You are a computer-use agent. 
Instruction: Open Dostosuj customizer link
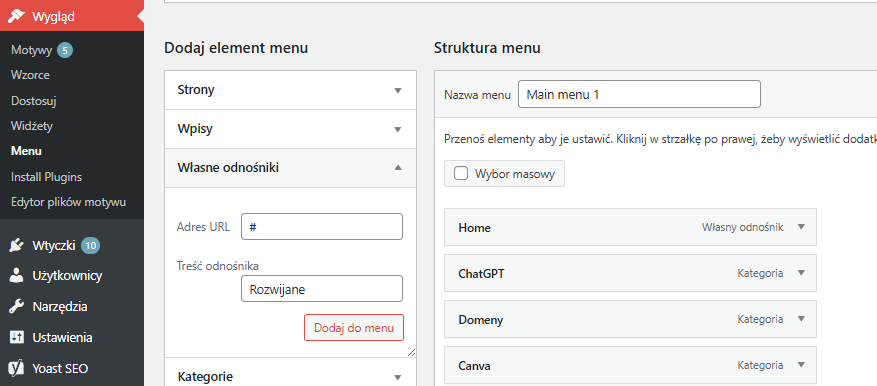34,101
